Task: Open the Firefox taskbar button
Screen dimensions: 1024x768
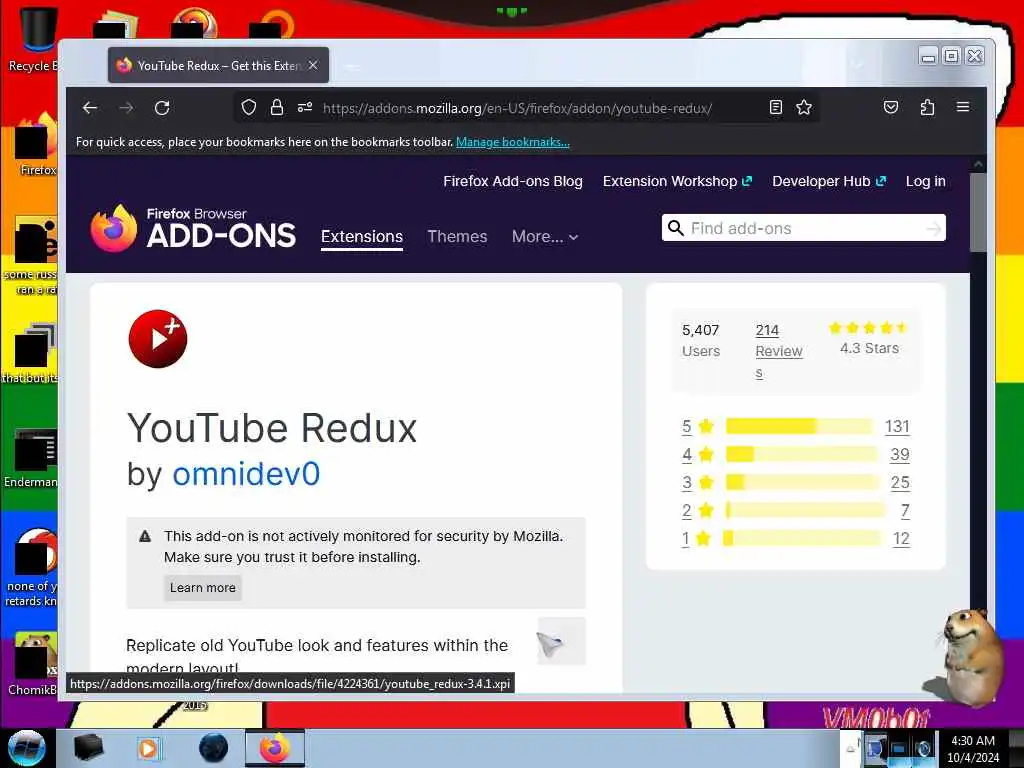Action: (275, 748)
